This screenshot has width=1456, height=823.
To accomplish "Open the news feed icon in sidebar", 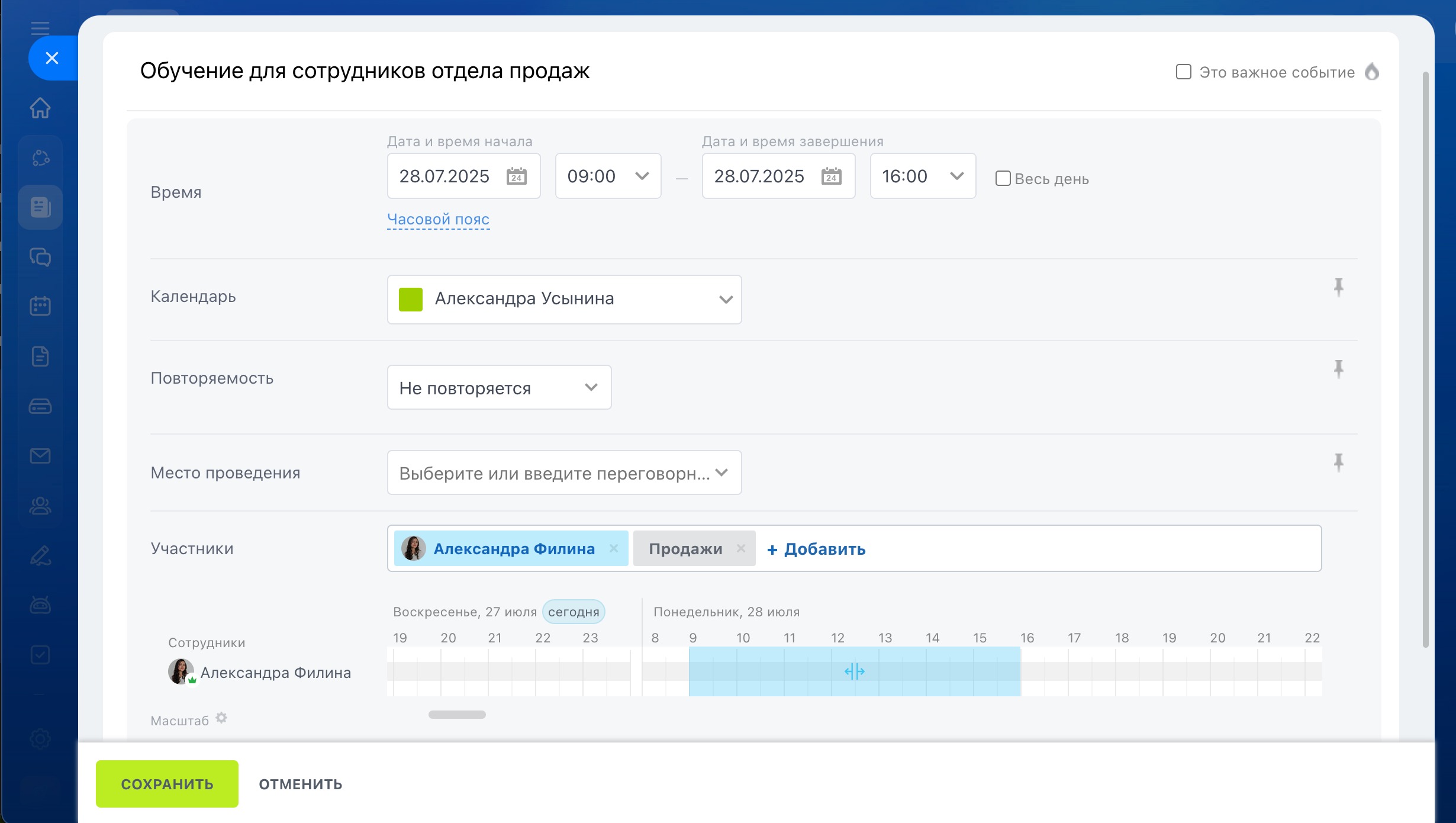I will [x=40, y=207].
